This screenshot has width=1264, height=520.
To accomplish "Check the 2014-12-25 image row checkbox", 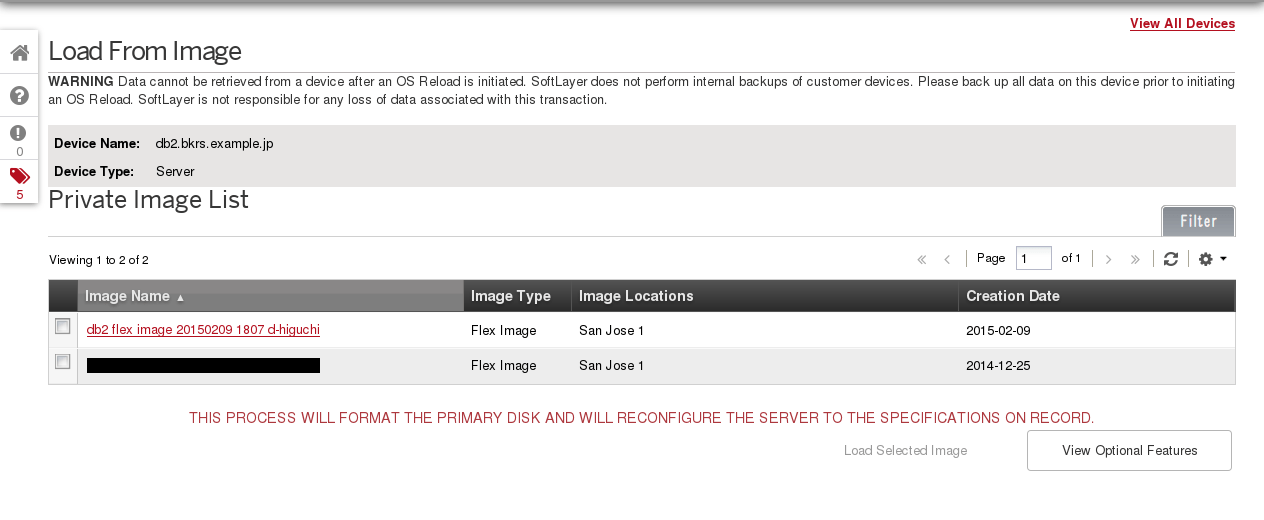I will (63, 361).
